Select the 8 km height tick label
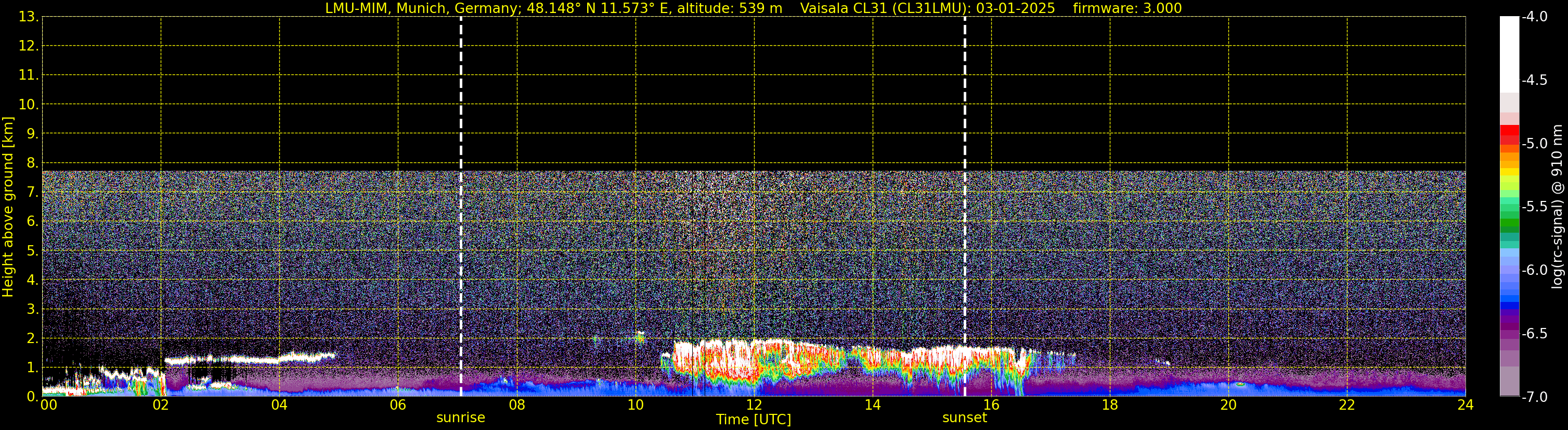 pyautogui.click(x=32, y=163)
